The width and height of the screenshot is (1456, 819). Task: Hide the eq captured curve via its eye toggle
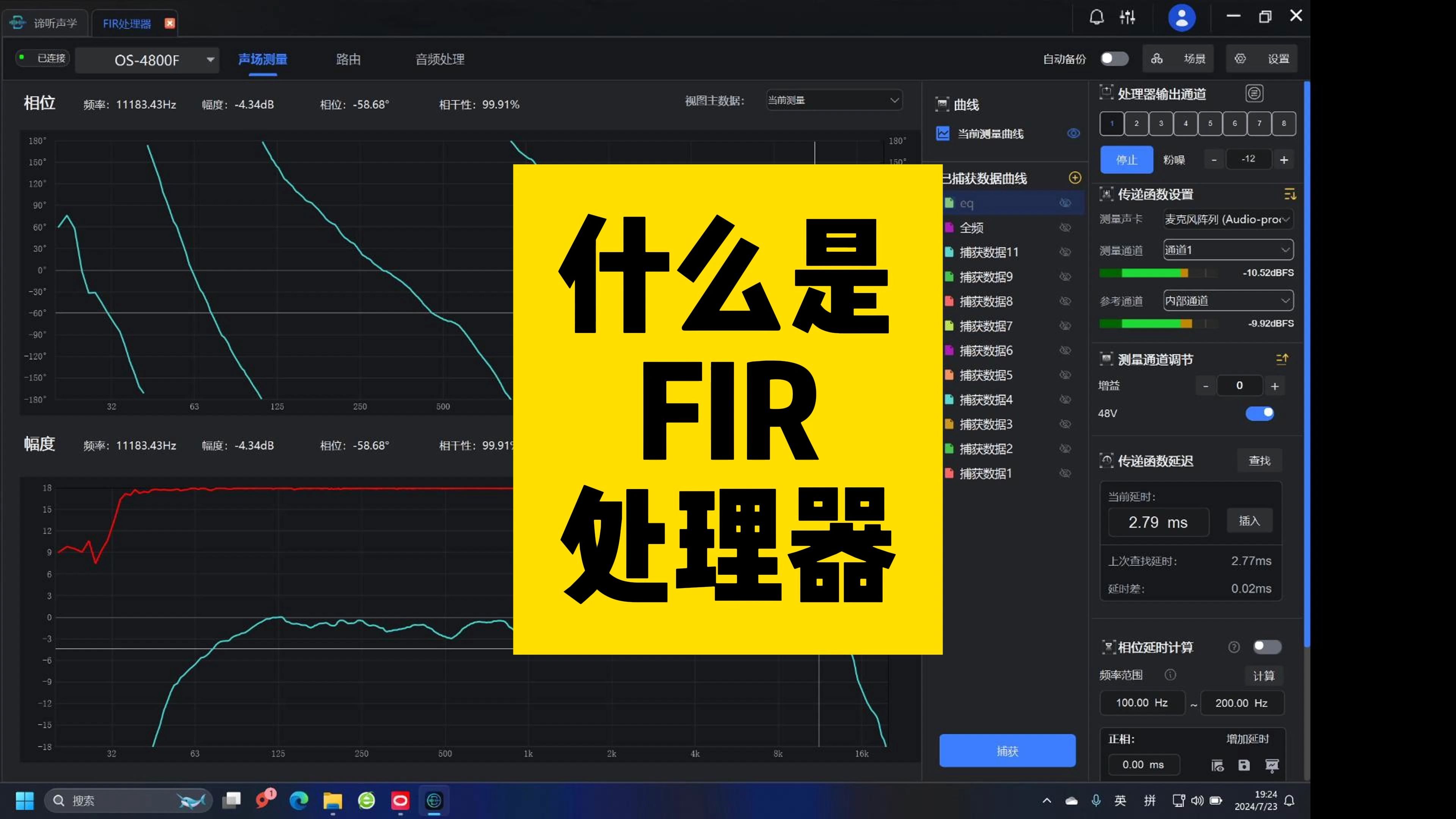tap(1065, 203)
